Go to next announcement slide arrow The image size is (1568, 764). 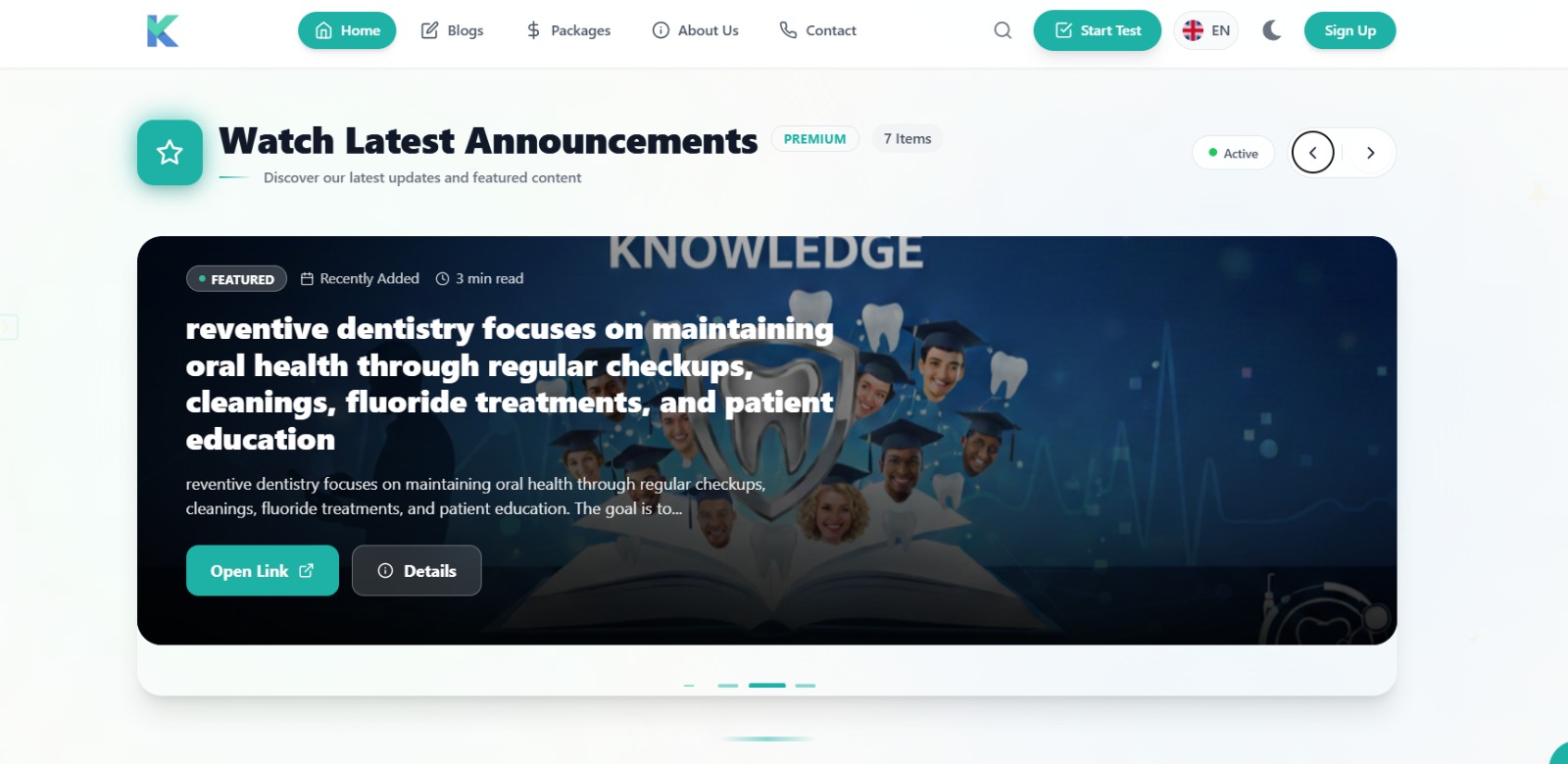click(1370, 153)
